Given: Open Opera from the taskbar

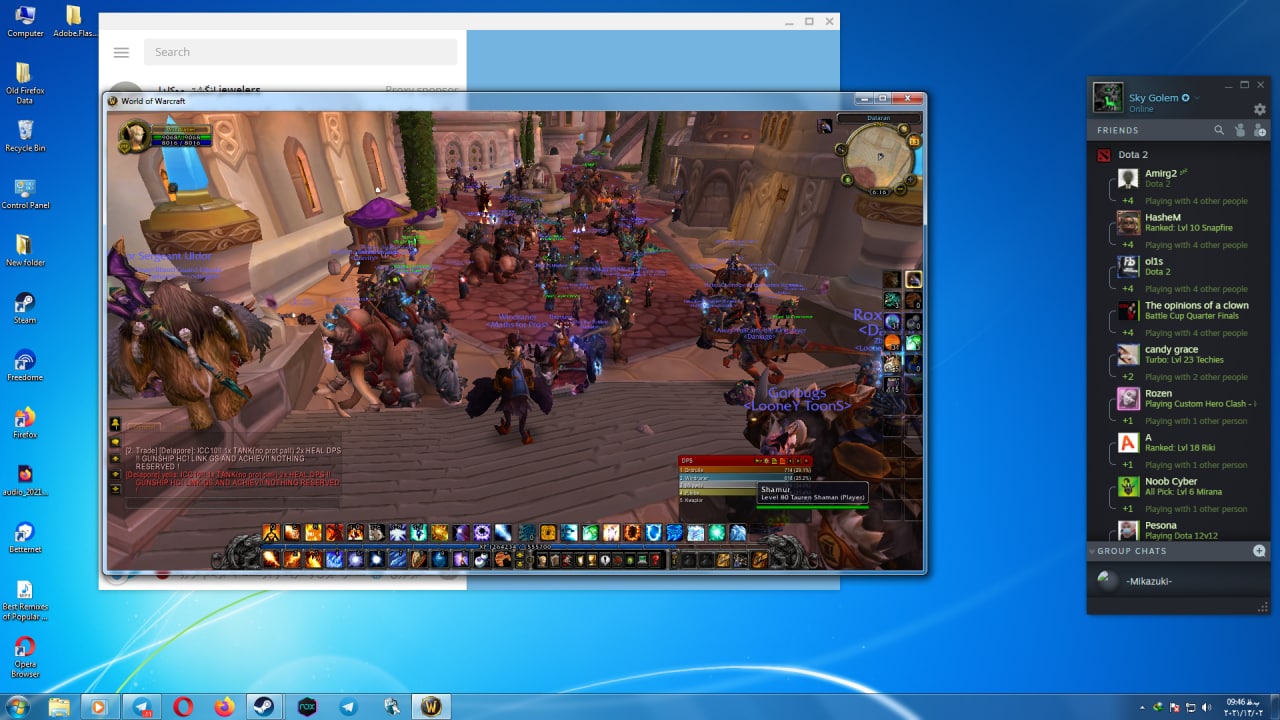Looking at the screenshot, I should 183,706.
